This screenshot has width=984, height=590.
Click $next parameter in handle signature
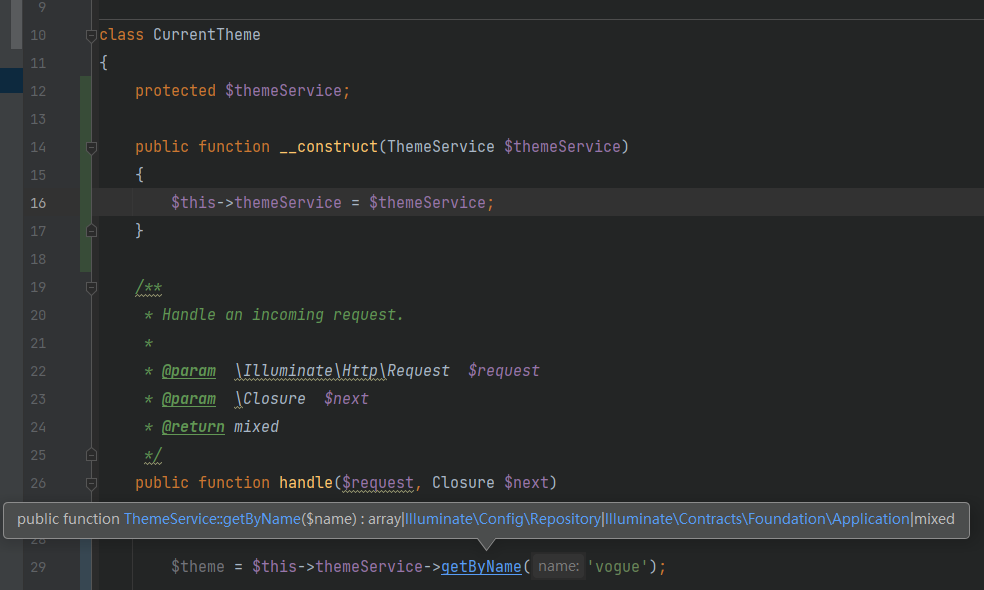pyautogui.click(x=526, y=483)
